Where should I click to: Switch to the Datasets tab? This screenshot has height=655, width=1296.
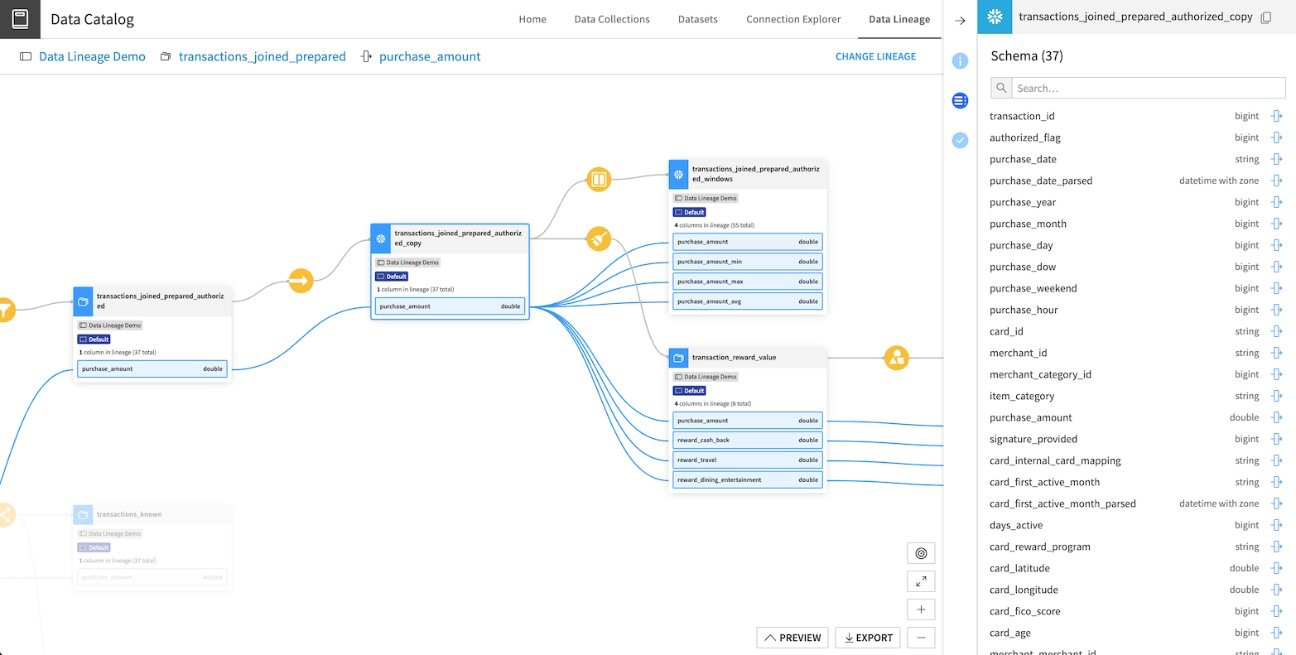tap(697, 19)
